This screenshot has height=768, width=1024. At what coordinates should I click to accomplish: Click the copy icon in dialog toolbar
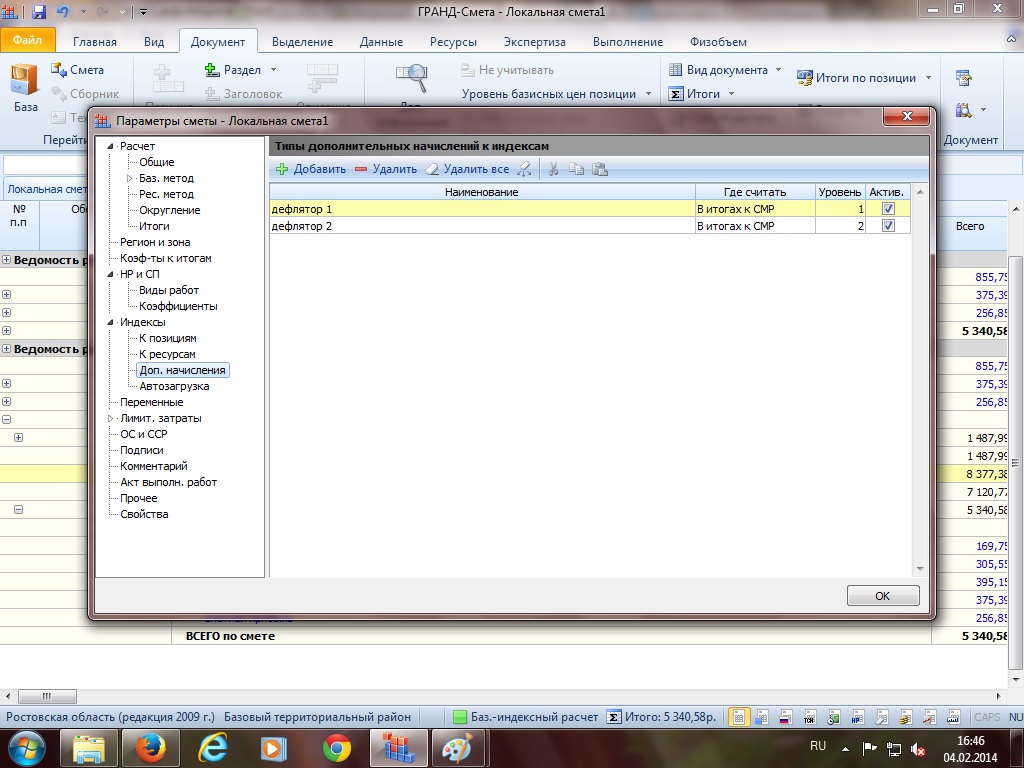point(576,169)
